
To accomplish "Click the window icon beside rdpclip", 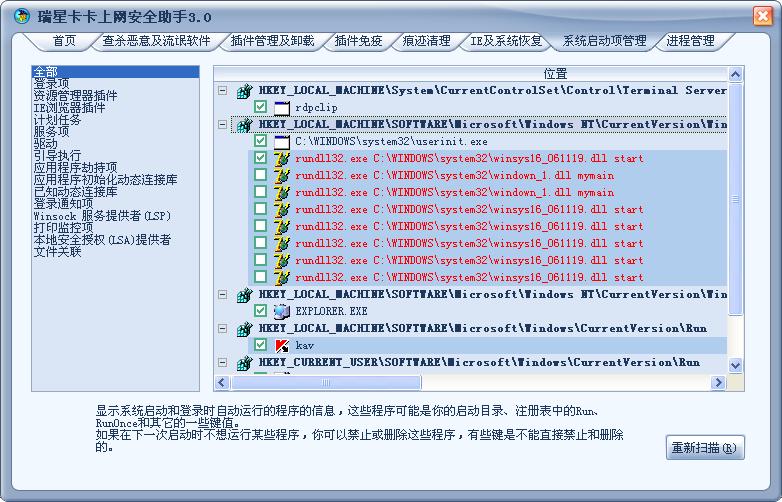I will [282, 108].
